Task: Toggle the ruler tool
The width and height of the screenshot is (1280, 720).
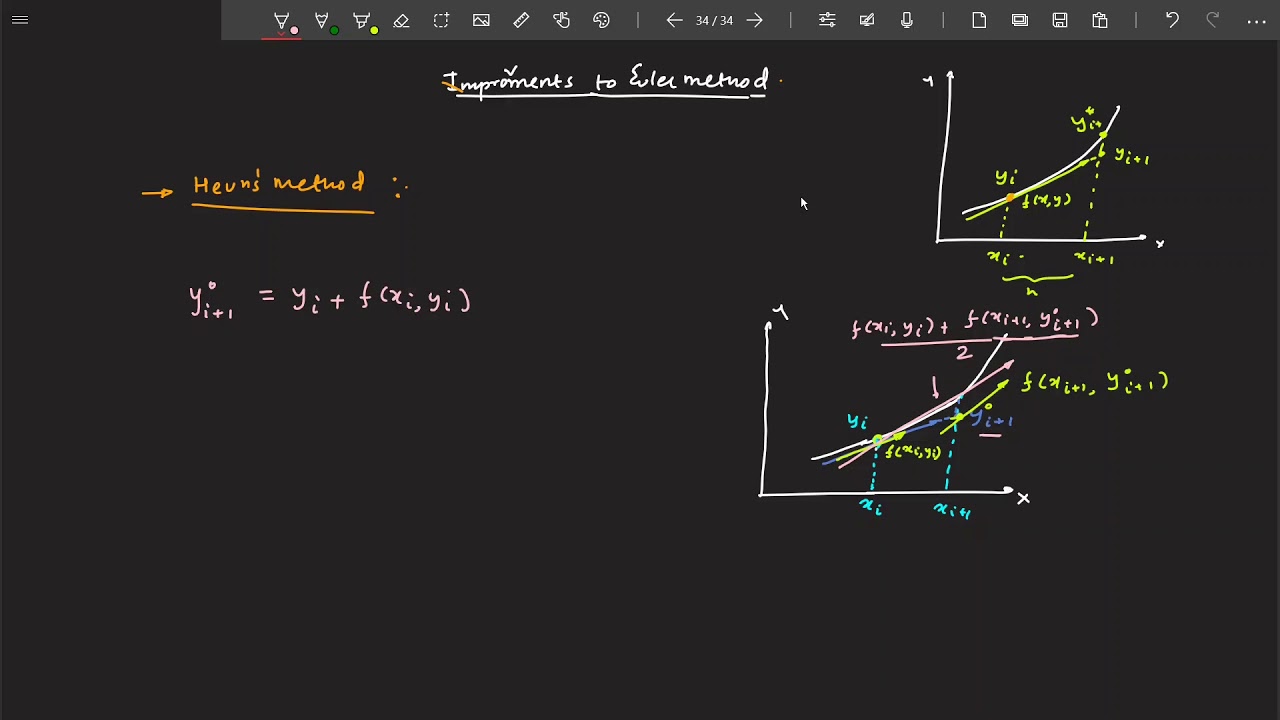Action: click(521, 20)
